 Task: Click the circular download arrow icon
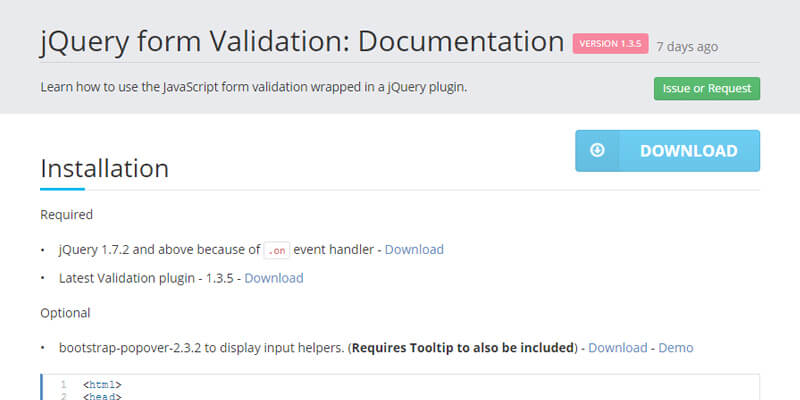click(x=598, y=151)
